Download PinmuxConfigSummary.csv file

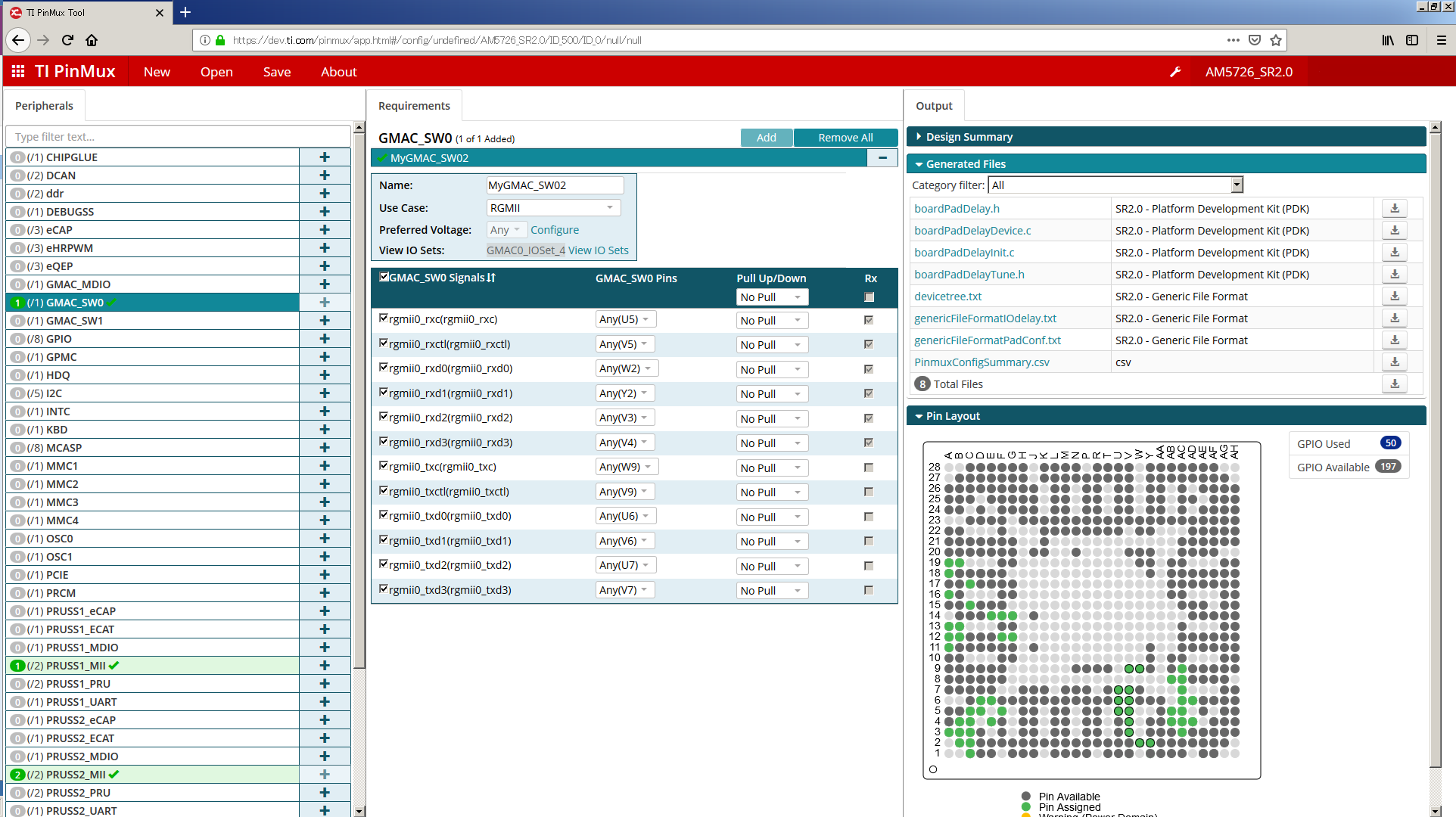coord(1395,362)
